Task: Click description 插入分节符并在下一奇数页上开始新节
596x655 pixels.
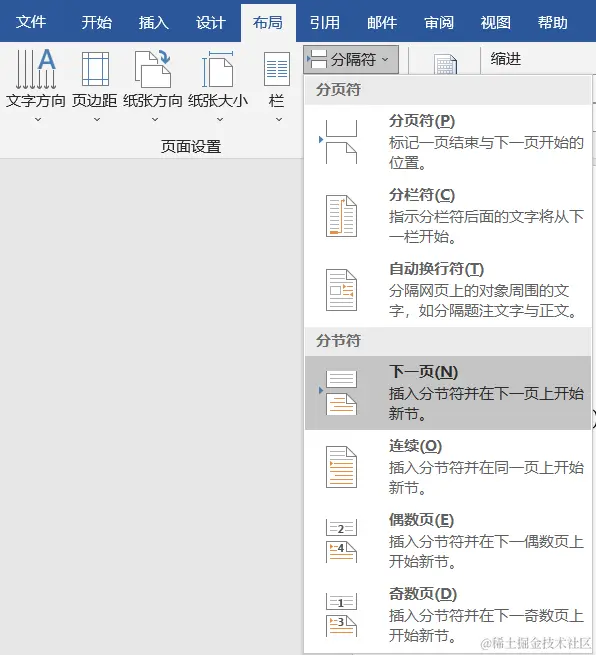Action: pyautogui.click(x=486, y=626)
